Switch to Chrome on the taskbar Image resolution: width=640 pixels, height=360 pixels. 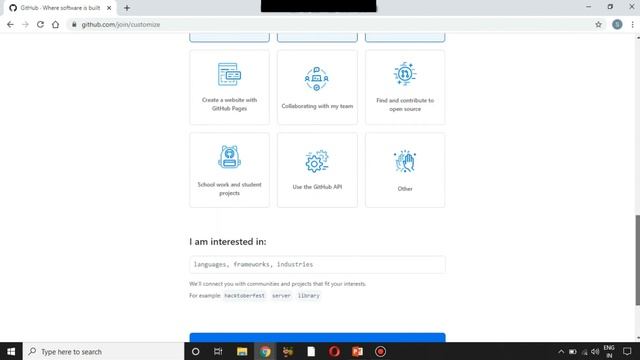point(265,351)
